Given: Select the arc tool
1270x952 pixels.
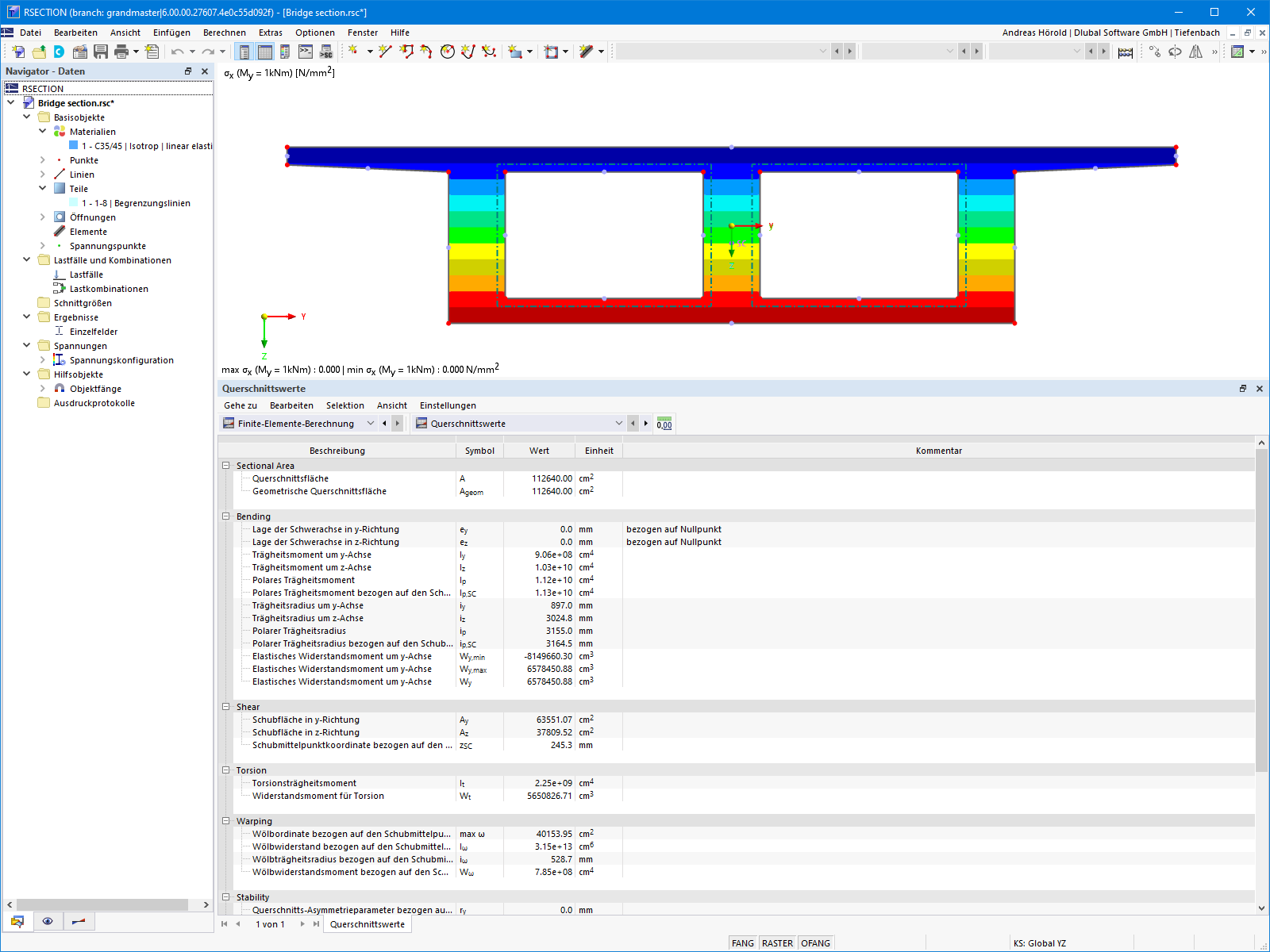Looking at the screenshot, I should click(427, 52).
